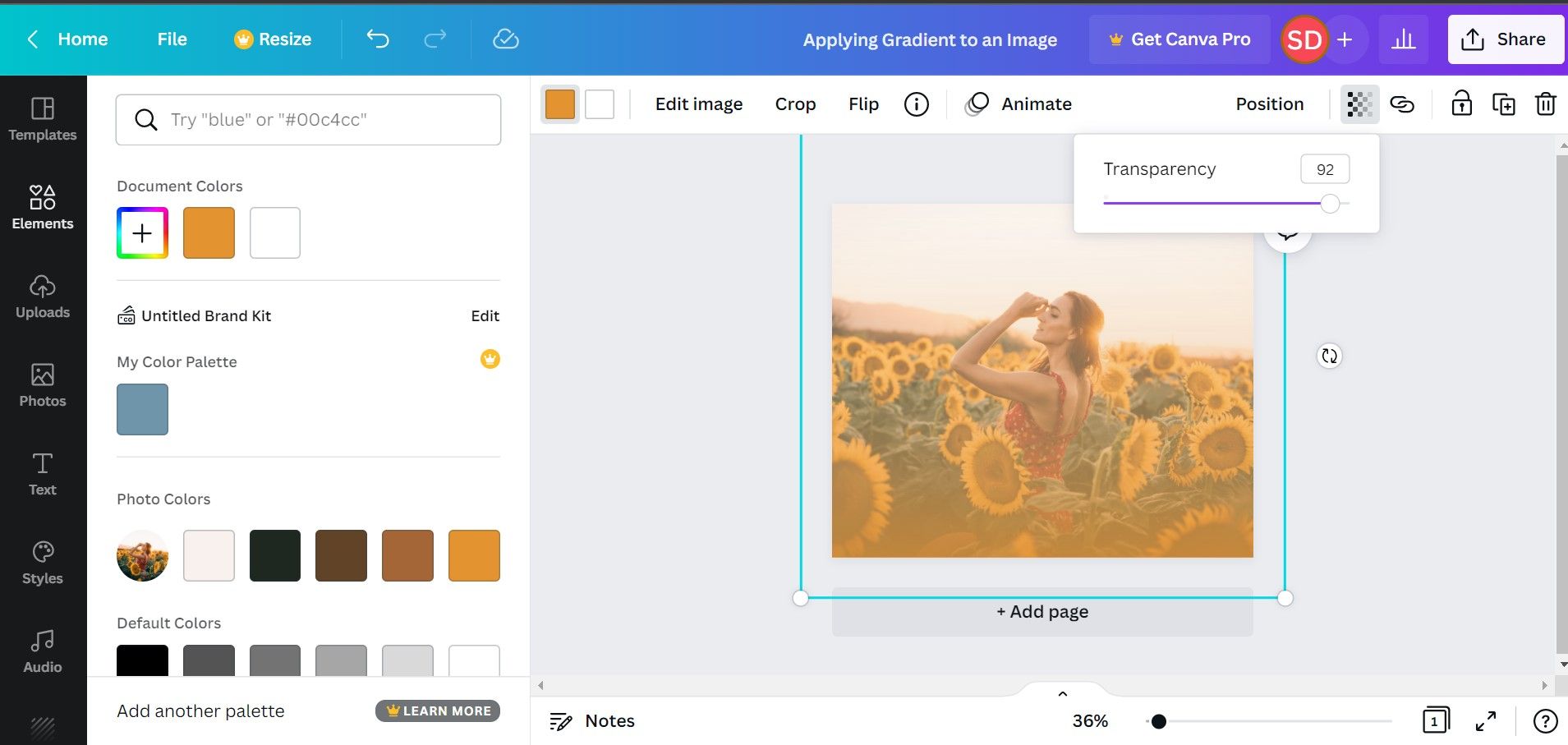Open the Templates sidebar tab

43,119
